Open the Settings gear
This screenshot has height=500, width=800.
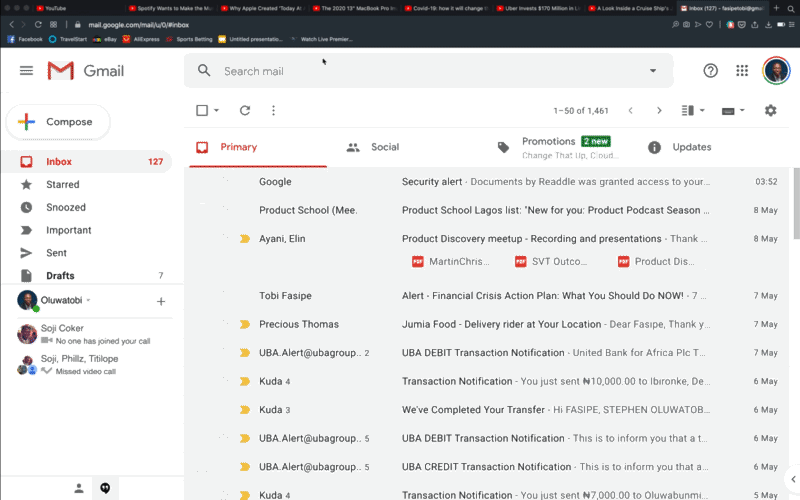[770, 110]
